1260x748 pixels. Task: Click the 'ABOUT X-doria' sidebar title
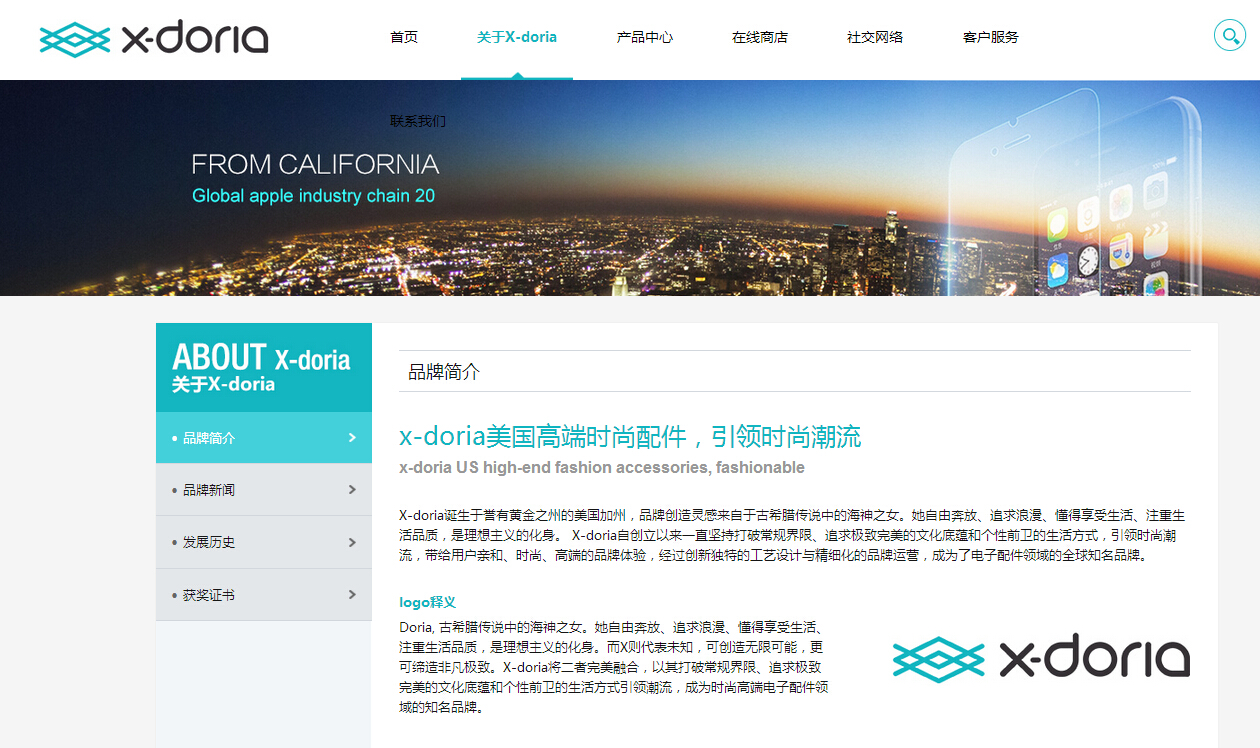[x=261, y=357]
